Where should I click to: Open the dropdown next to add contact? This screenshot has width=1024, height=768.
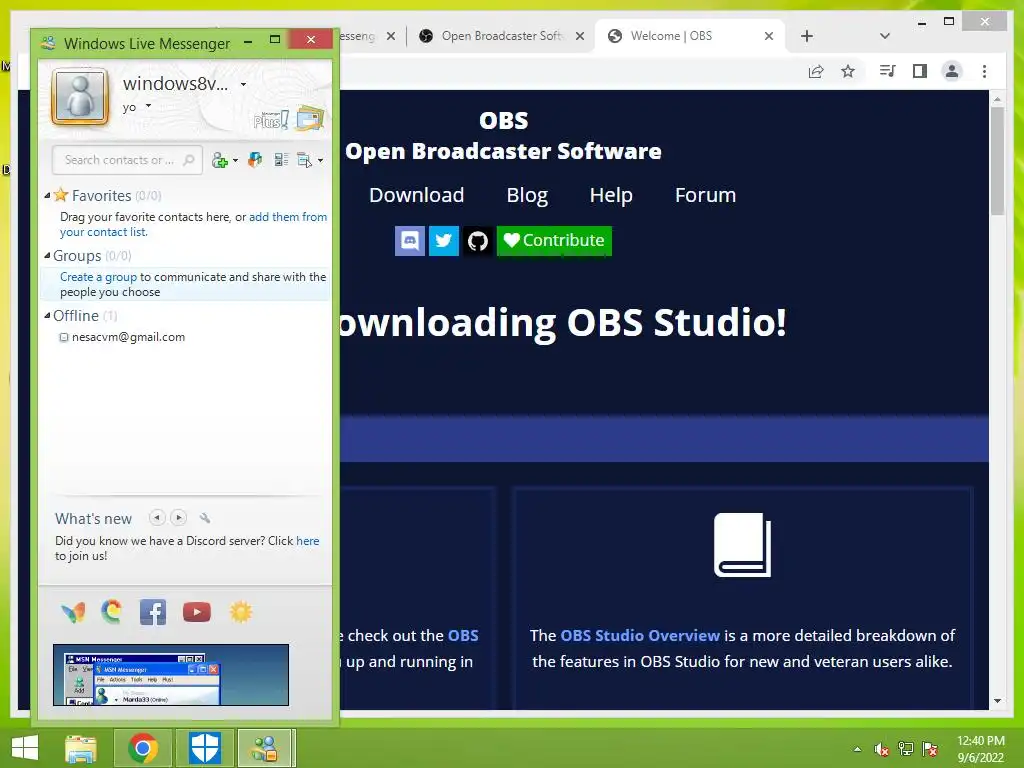(235, 161)
